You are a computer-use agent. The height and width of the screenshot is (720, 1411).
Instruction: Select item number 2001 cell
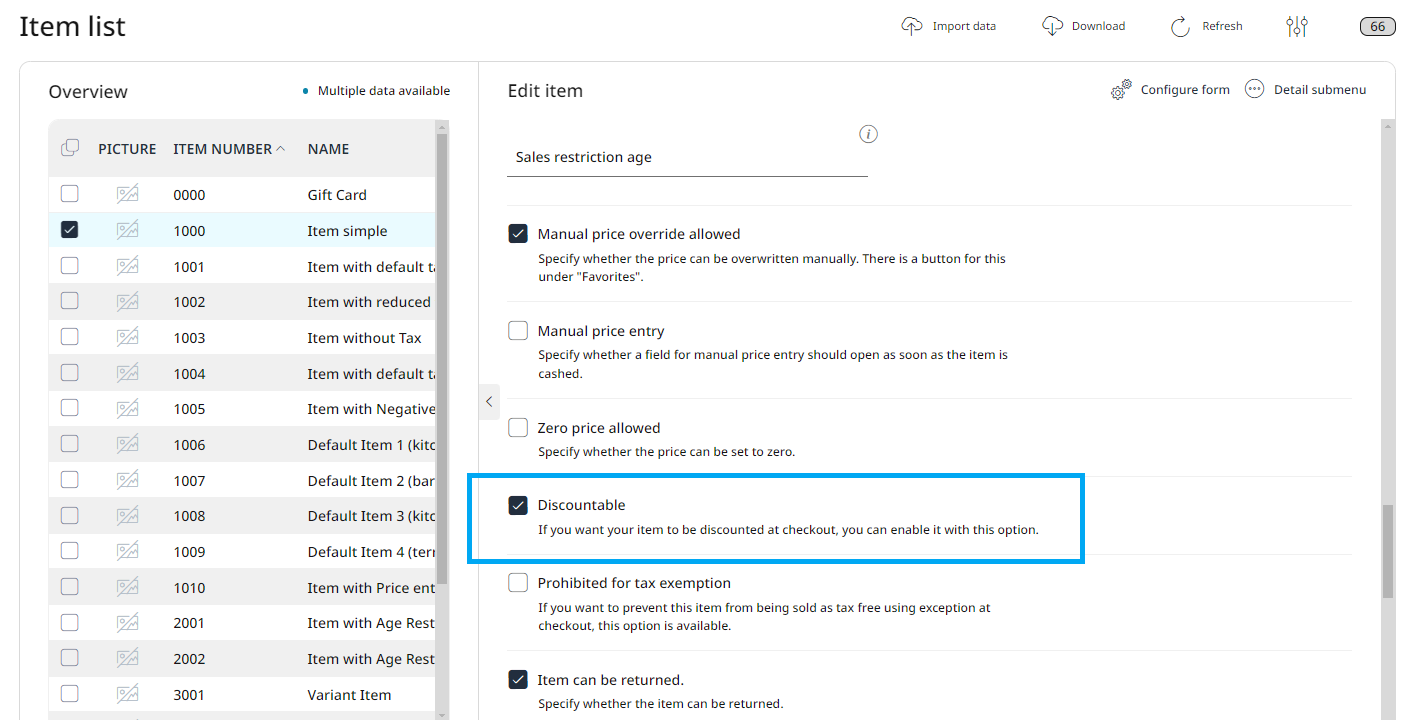click(189, 623)
